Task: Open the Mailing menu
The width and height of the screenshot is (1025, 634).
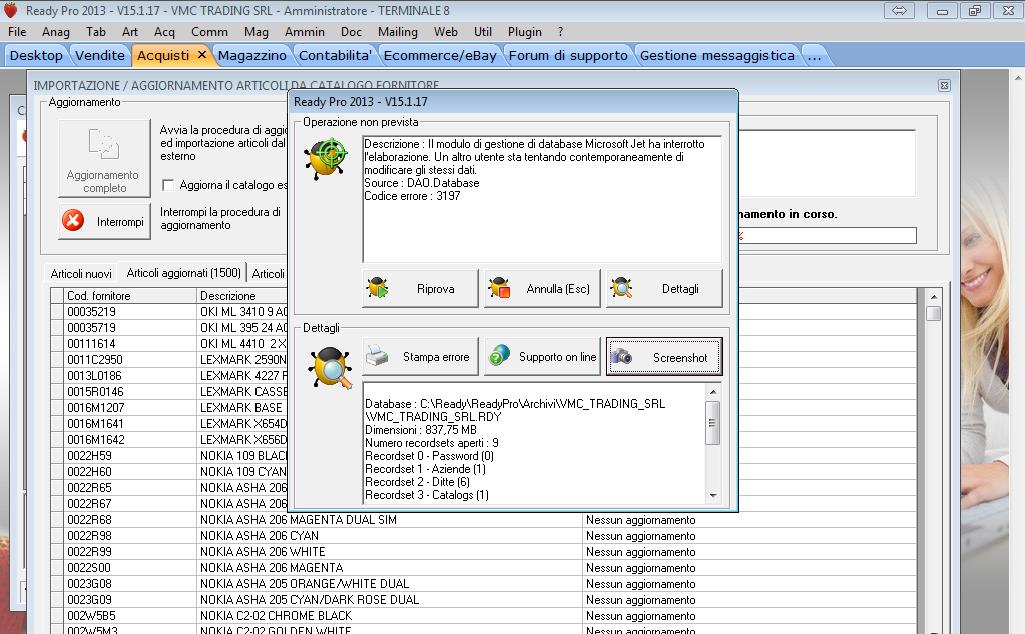Action: [397, 31]
